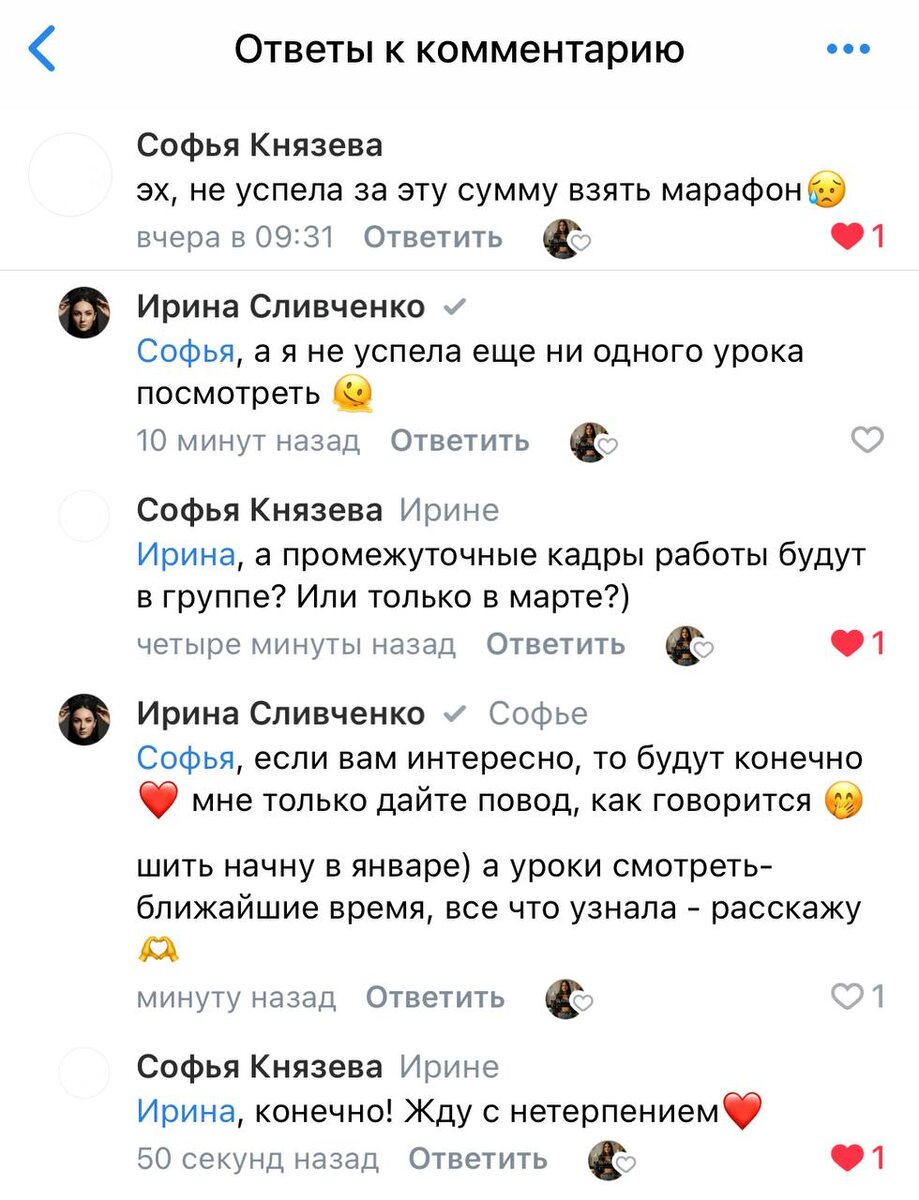Tap the Ответы к комментарию header title
The image size is (919, 1200).
(459, 48)
